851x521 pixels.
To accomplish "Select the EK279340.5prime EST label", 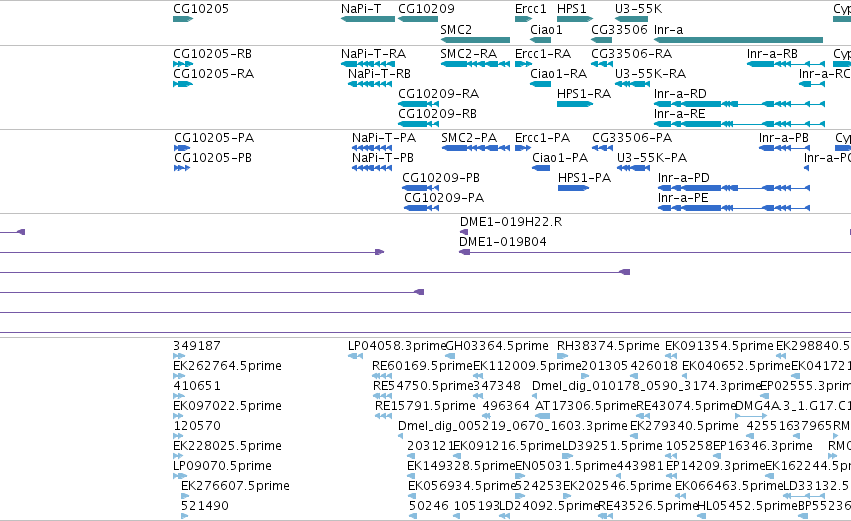I will pos(684,426).
